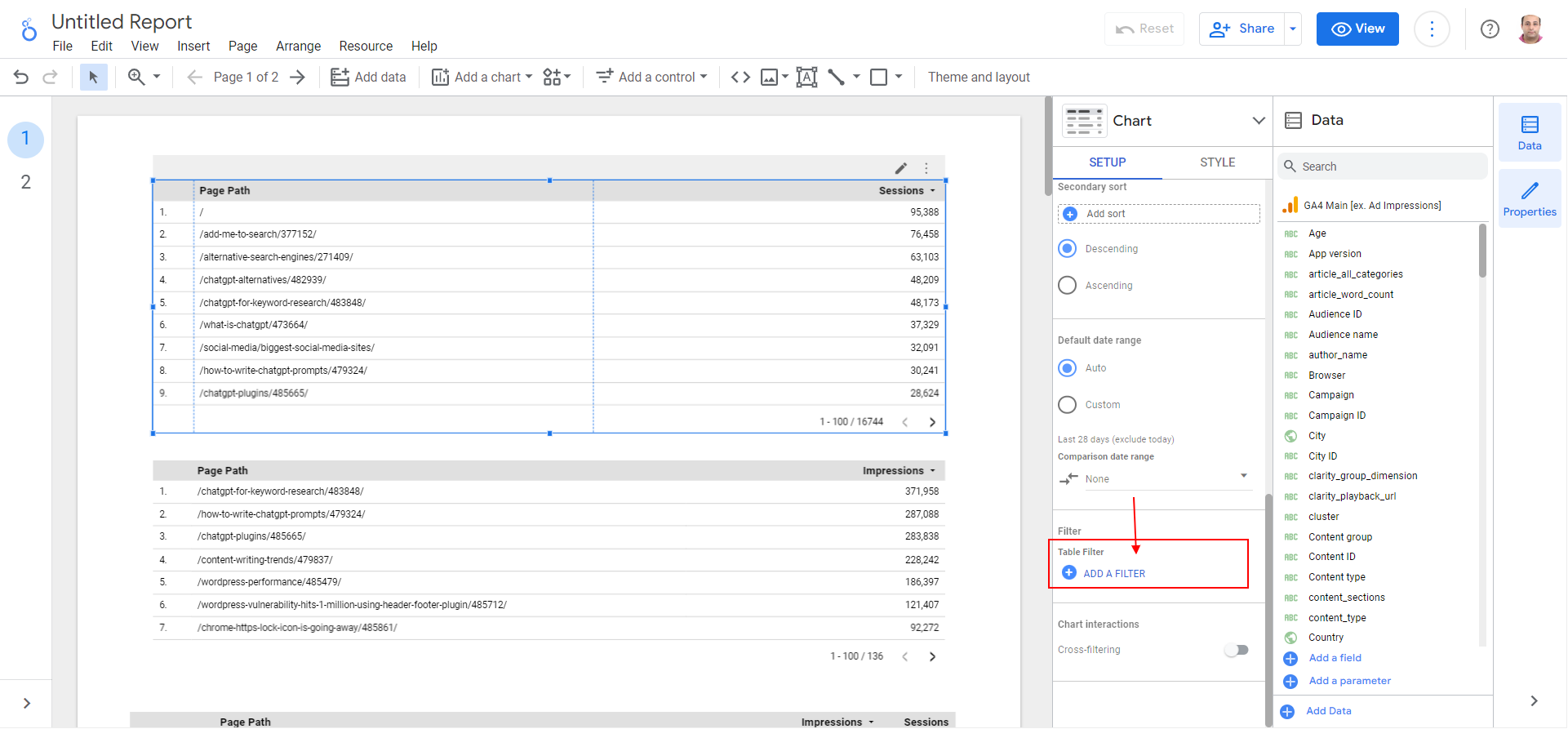Open the Resource menu
The image size is (1568, 729).
point(366,46)
